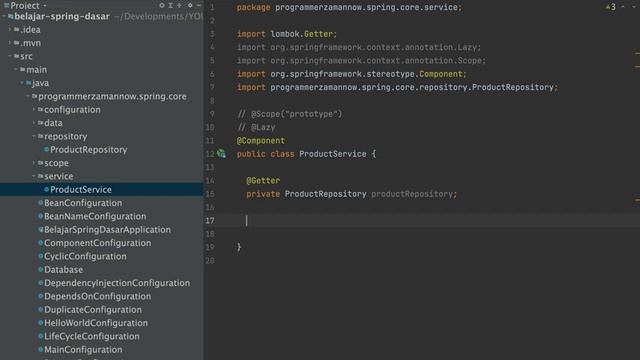This screenshot has width=640, height=360.
Task: Select the repository package label
Action: (x=65, y=136)
